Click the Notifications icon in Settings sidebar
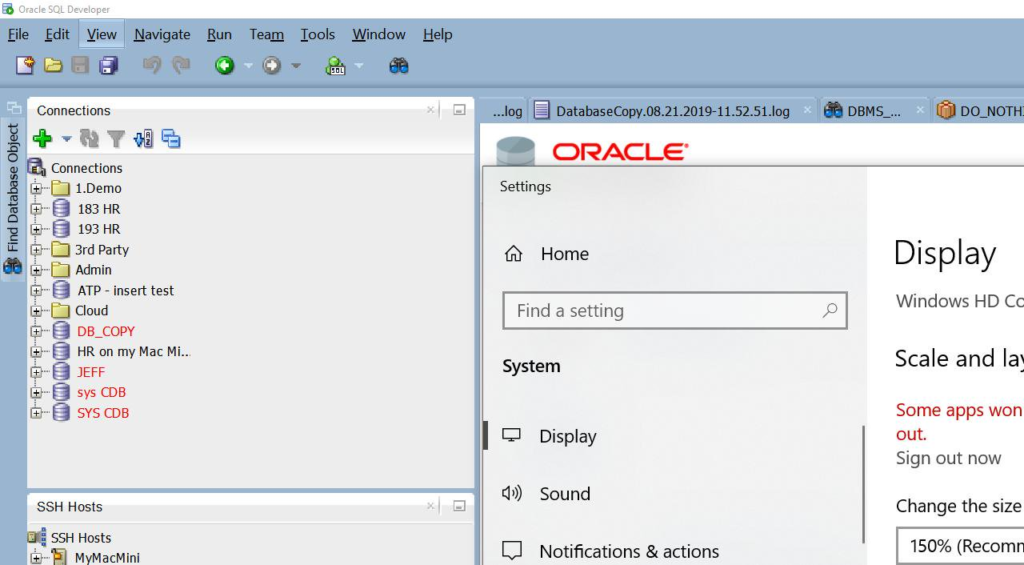This screenshot has height=565, width=1024. click(x=511, y=551)
